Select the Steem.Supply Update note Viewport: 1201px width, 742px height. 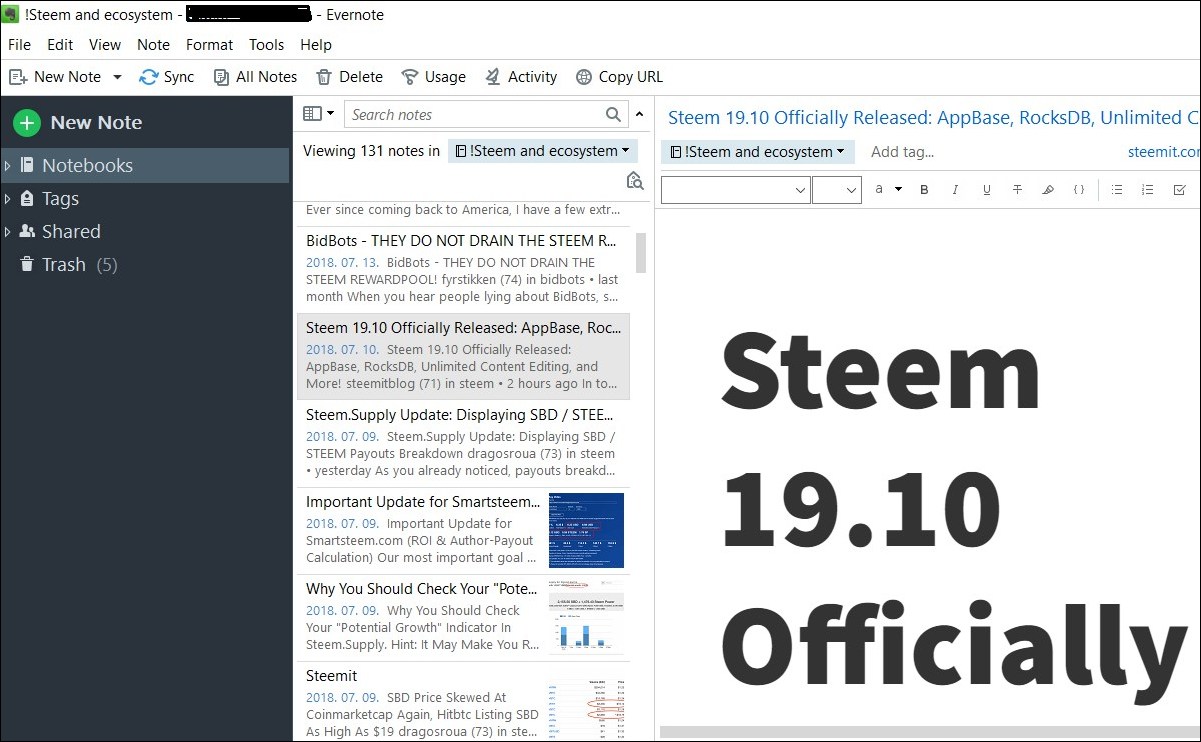(462, 444)
